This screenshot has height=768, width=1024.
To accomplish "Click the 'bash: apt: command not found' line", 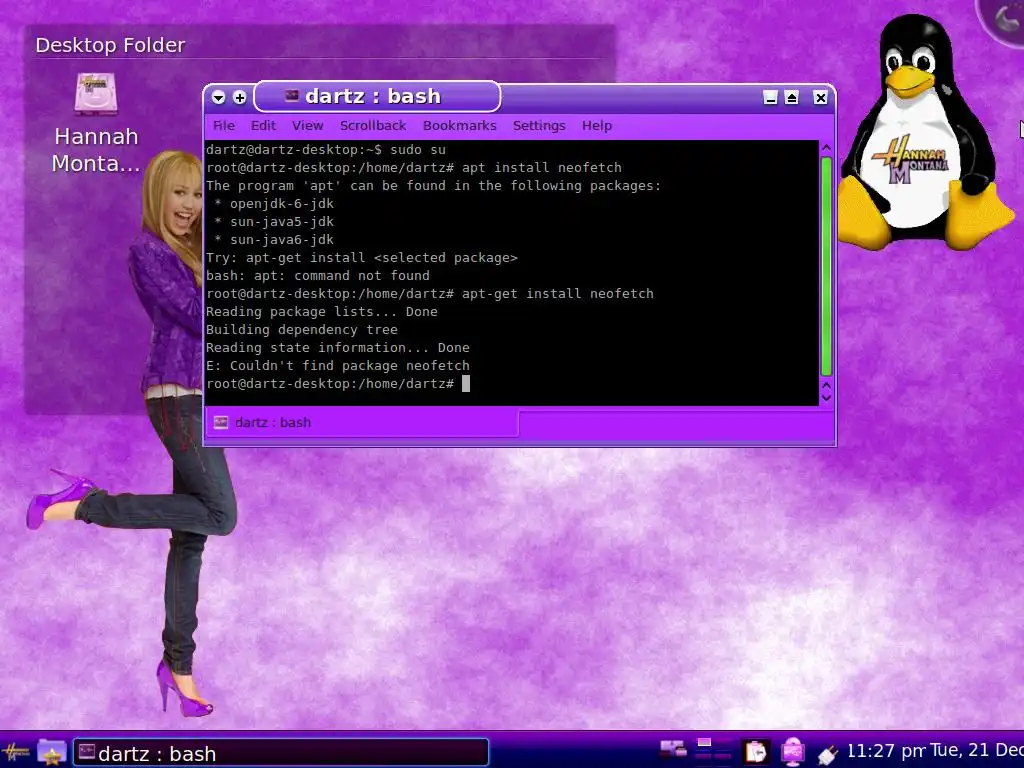I will point(318,276).
